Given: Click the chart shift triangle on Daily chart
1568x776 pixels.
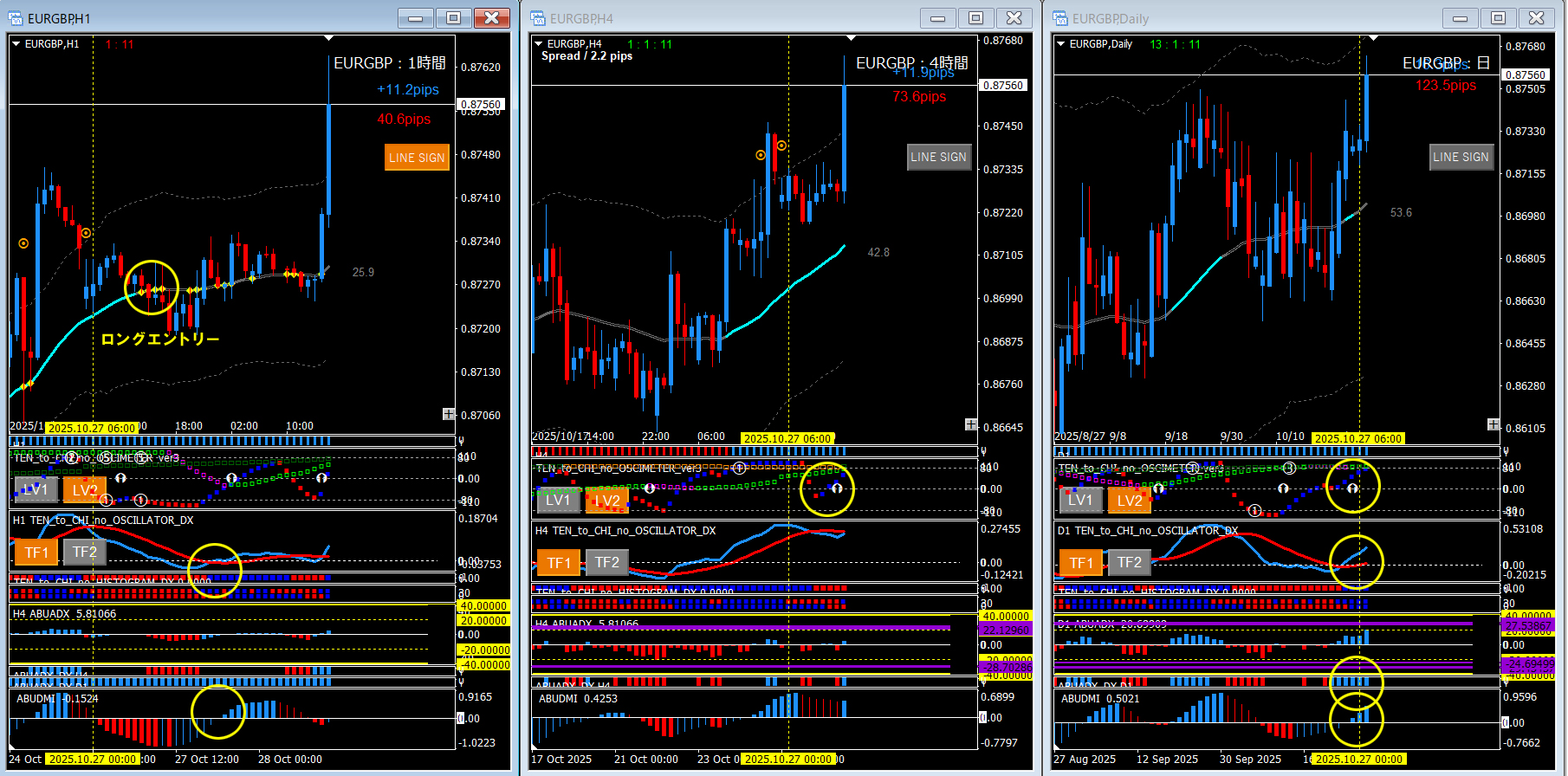Looking at the screenshot, I should click(1373, 38).
